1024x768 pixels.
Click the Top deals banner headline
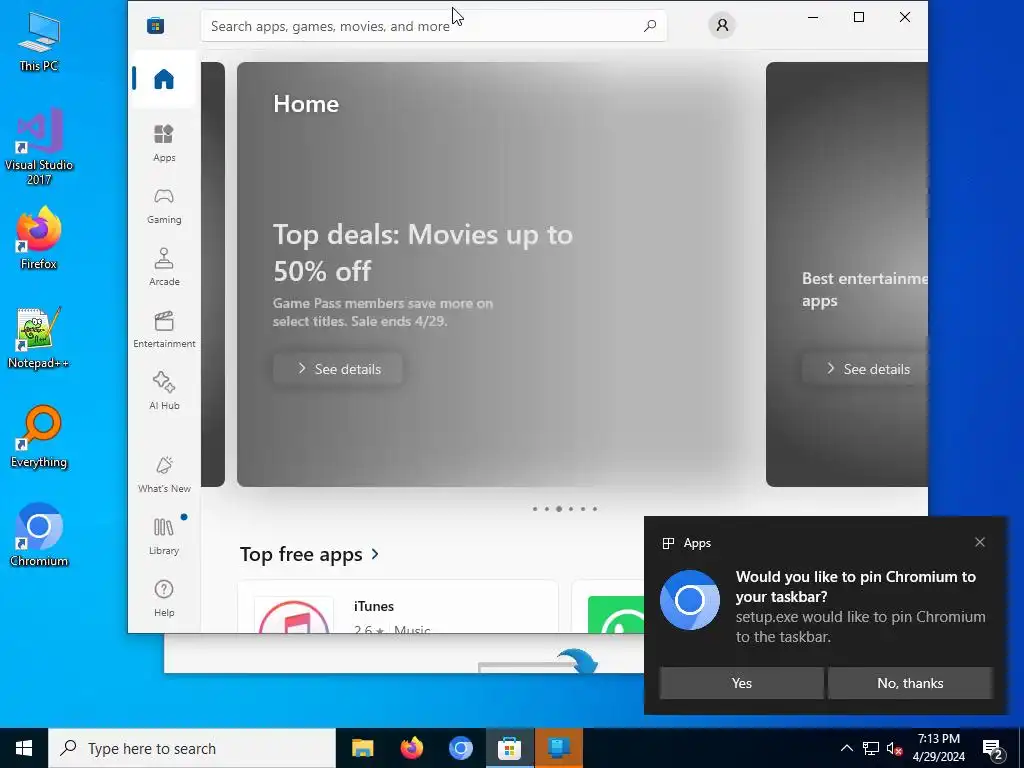(x=423, y=252)
